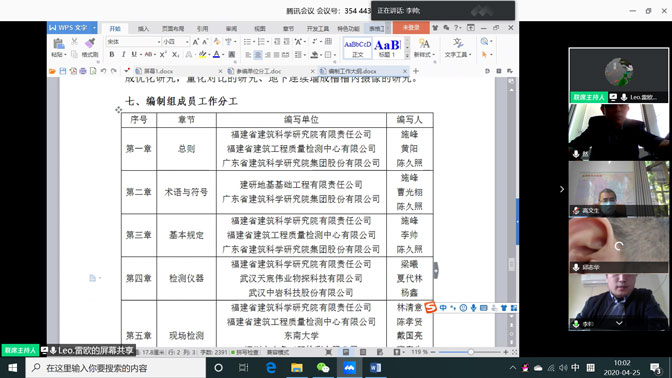The height and width of the screenshot is (378, 672).
Task: Switch to the 插入 ribbon tab
Action: 143,28
